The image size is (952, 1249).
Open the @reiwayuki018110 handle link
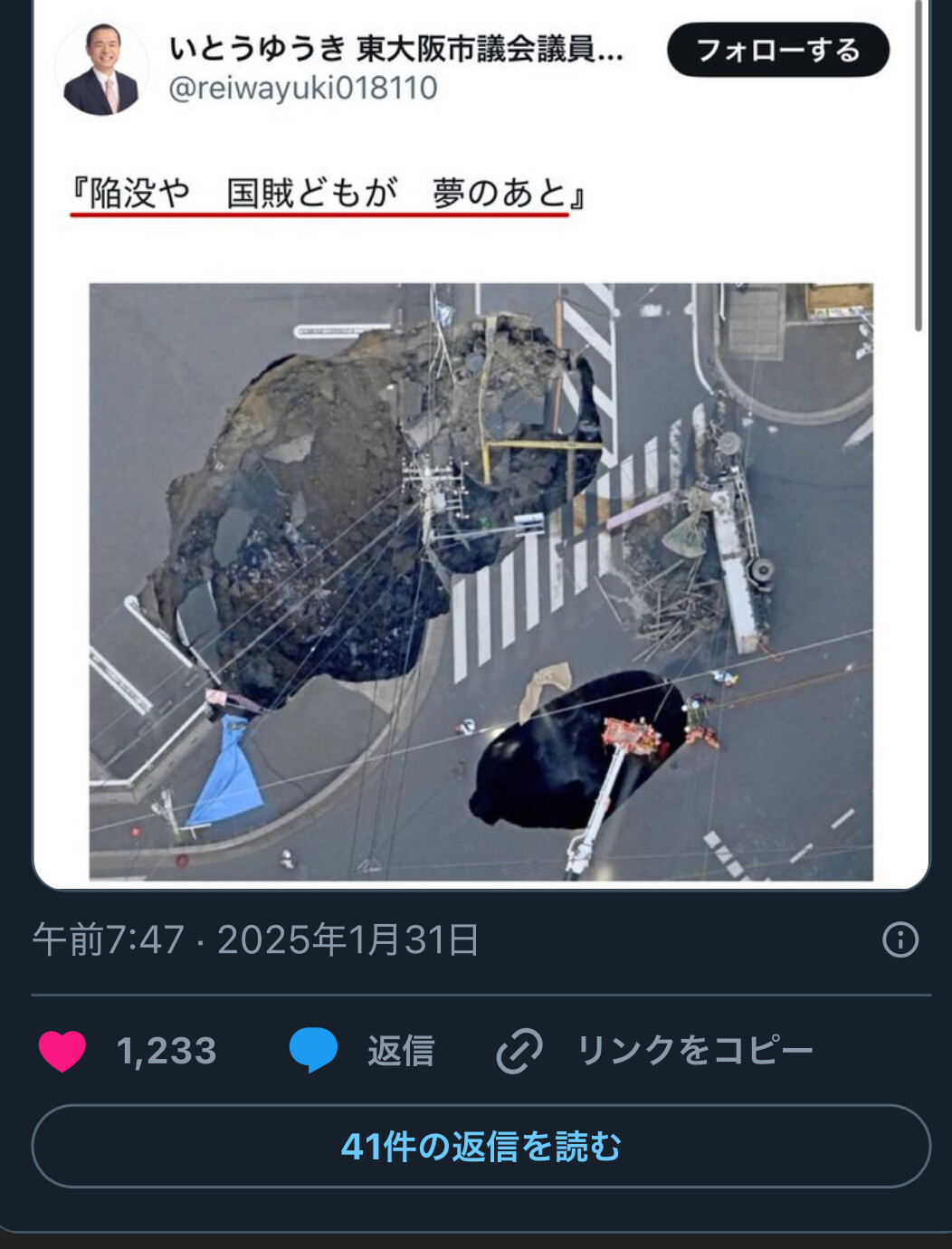point(303,88)
